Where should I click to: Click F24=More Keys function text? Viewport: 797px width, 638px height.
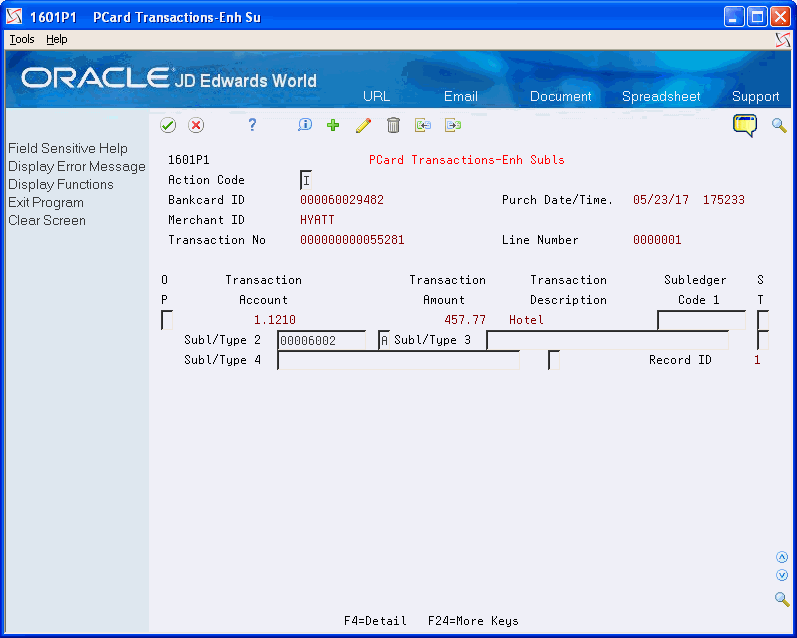[x=473, y=621]
